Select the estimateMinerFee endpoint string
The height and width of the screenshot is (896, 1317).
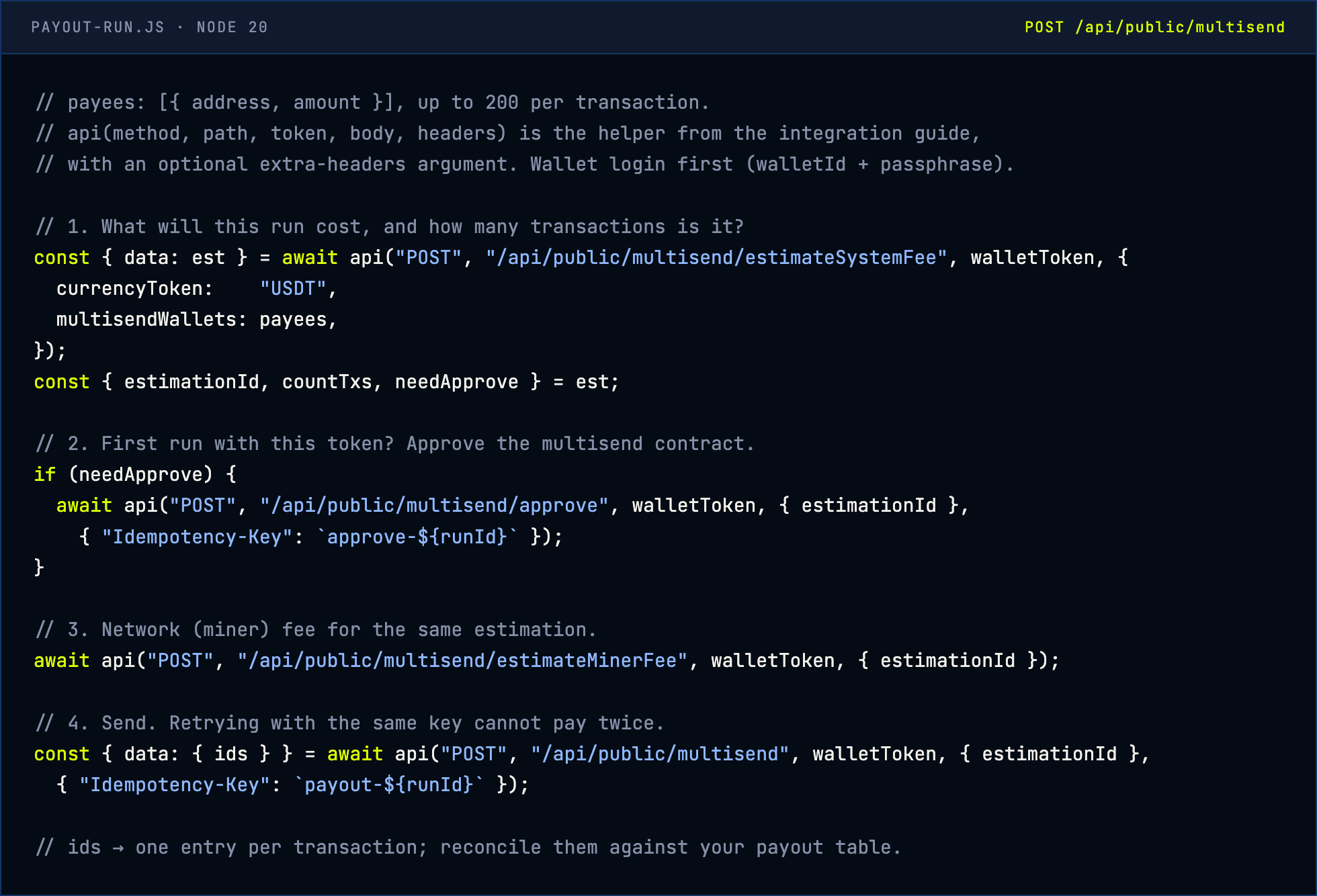click(x=463, y=661)
